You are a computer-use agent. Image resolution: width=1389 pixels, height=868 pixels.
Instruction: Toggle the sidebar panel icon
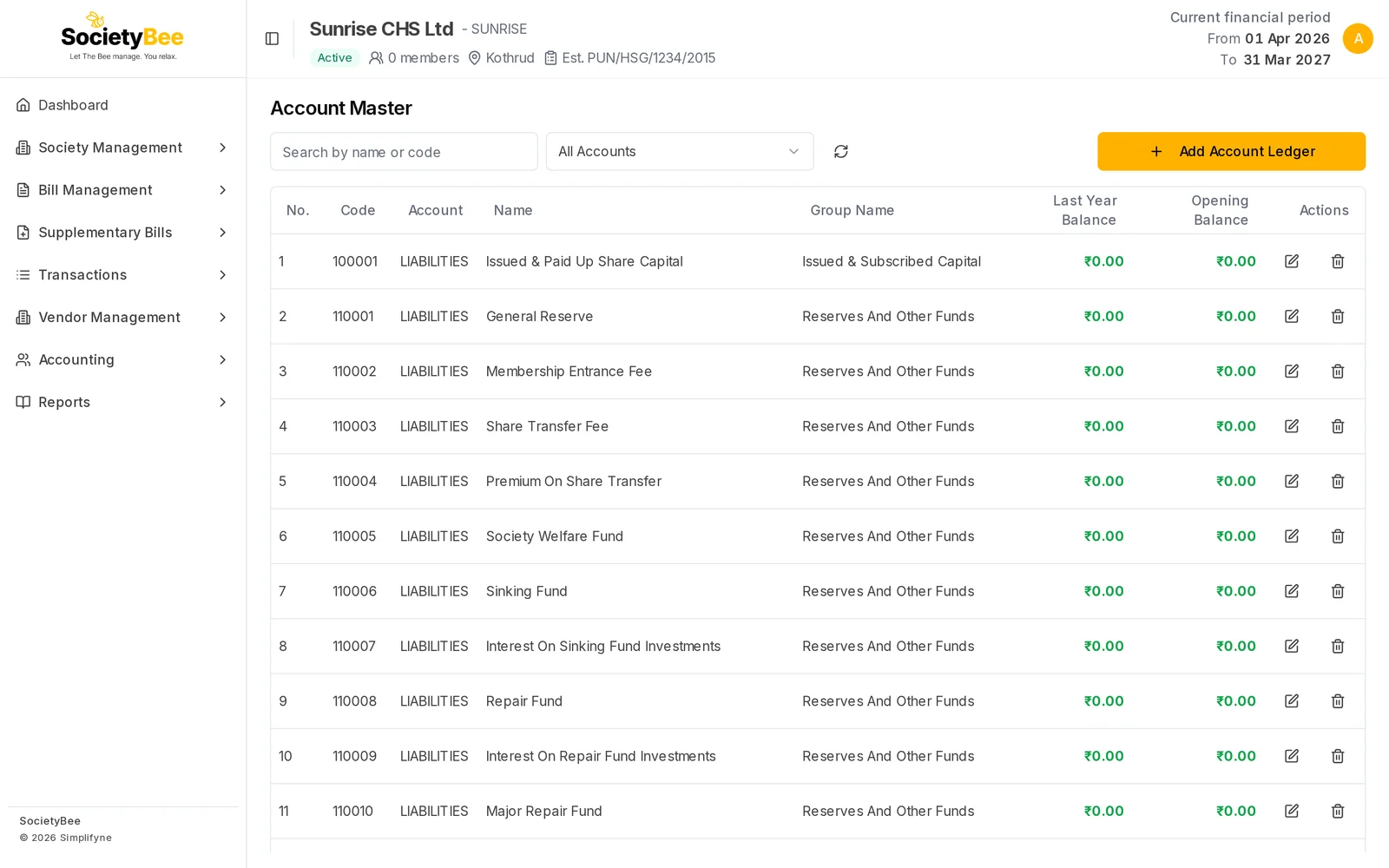coord(272,39)
